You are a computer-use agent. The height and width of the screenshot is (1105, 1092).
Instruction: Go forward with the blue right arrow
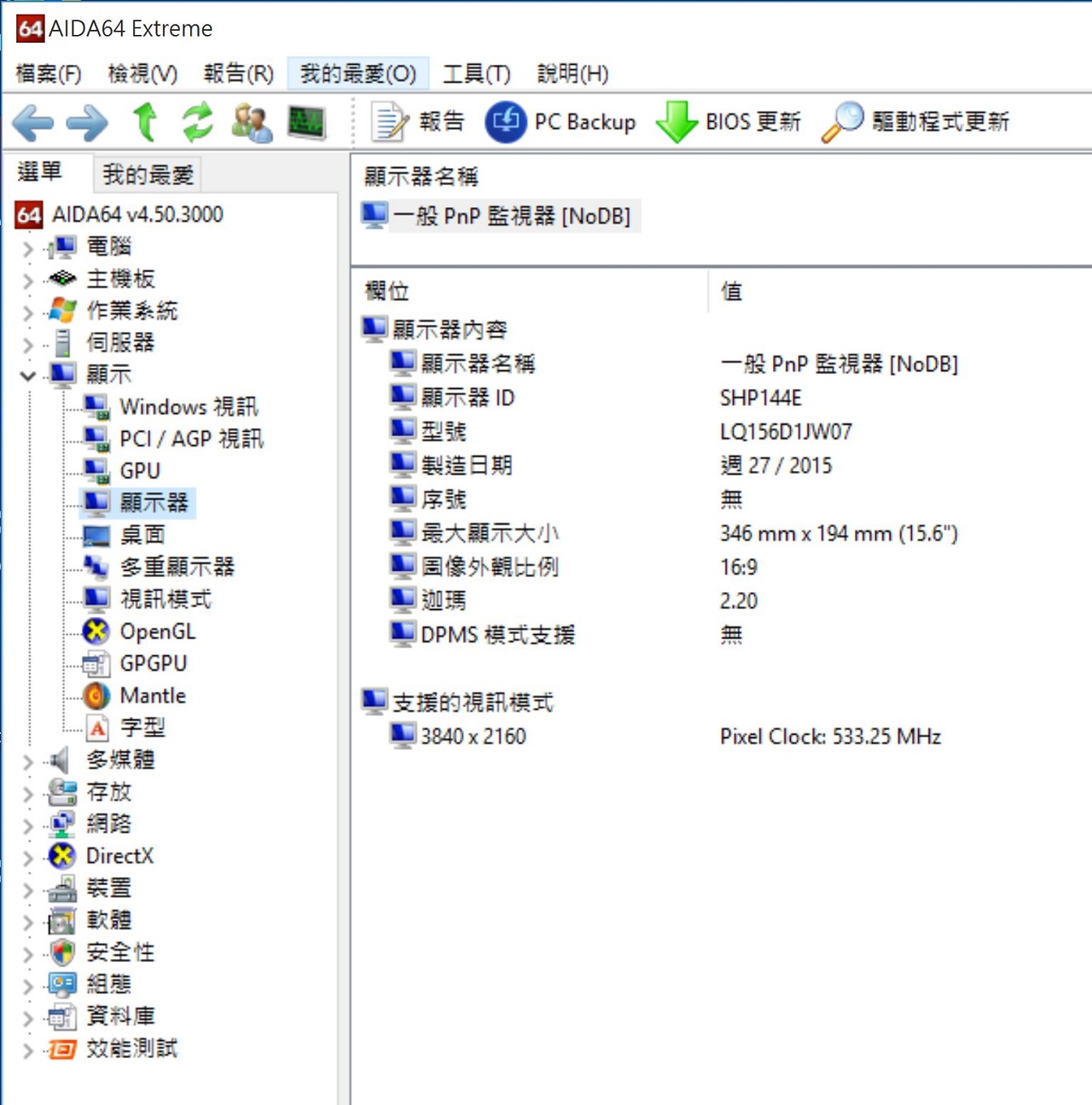click(87, 124)
